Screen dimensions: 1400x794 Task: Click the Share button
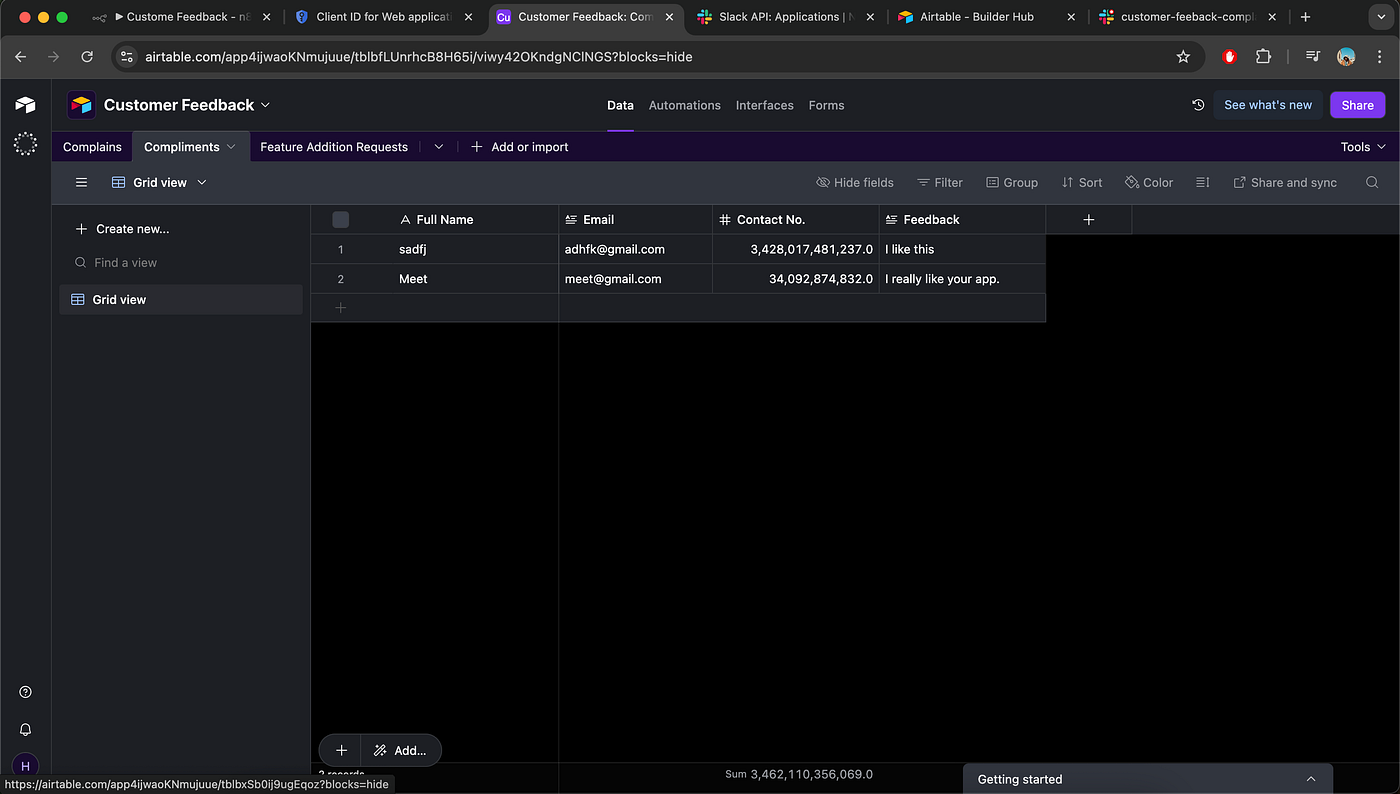tap(1357, 105)
